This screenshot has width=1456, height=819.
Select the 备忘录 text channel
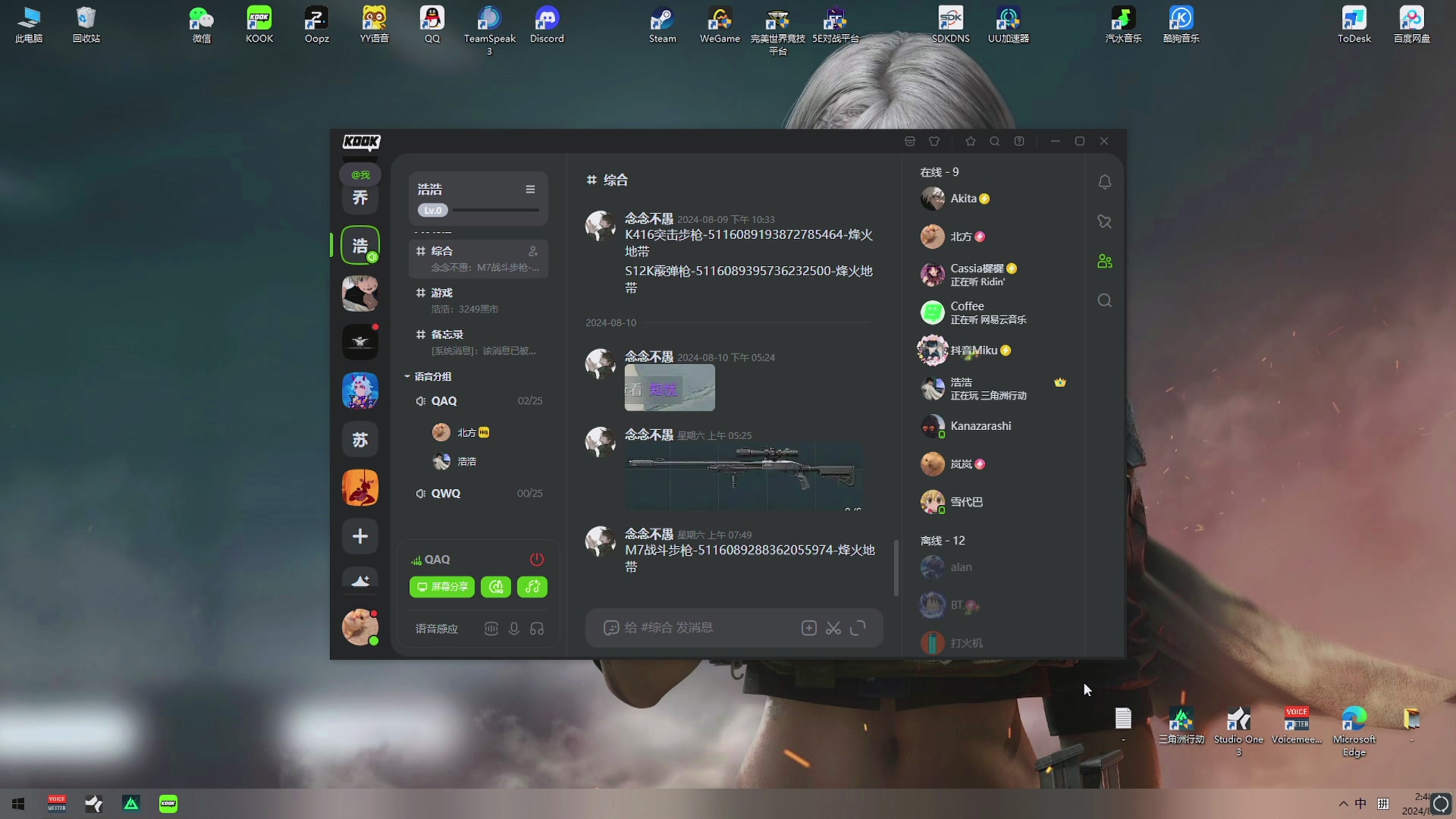(x=478, y=342)
